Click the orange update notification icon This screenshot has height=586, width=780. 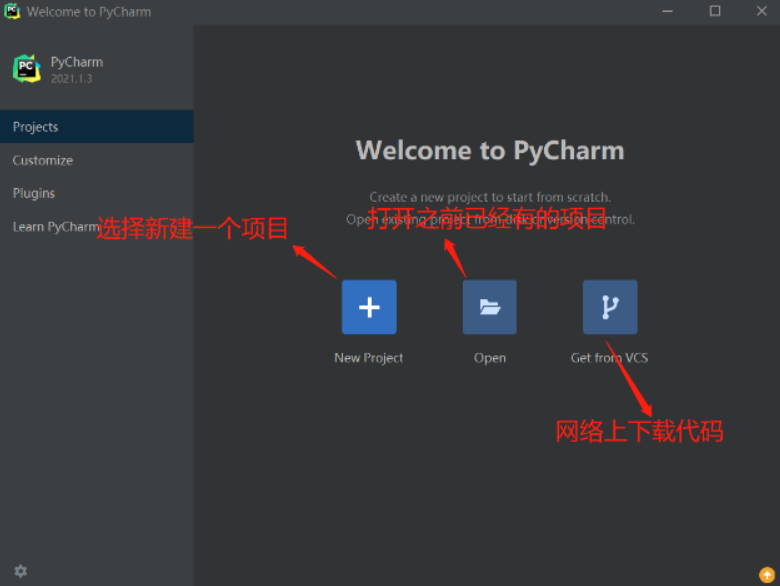point(767,575)
